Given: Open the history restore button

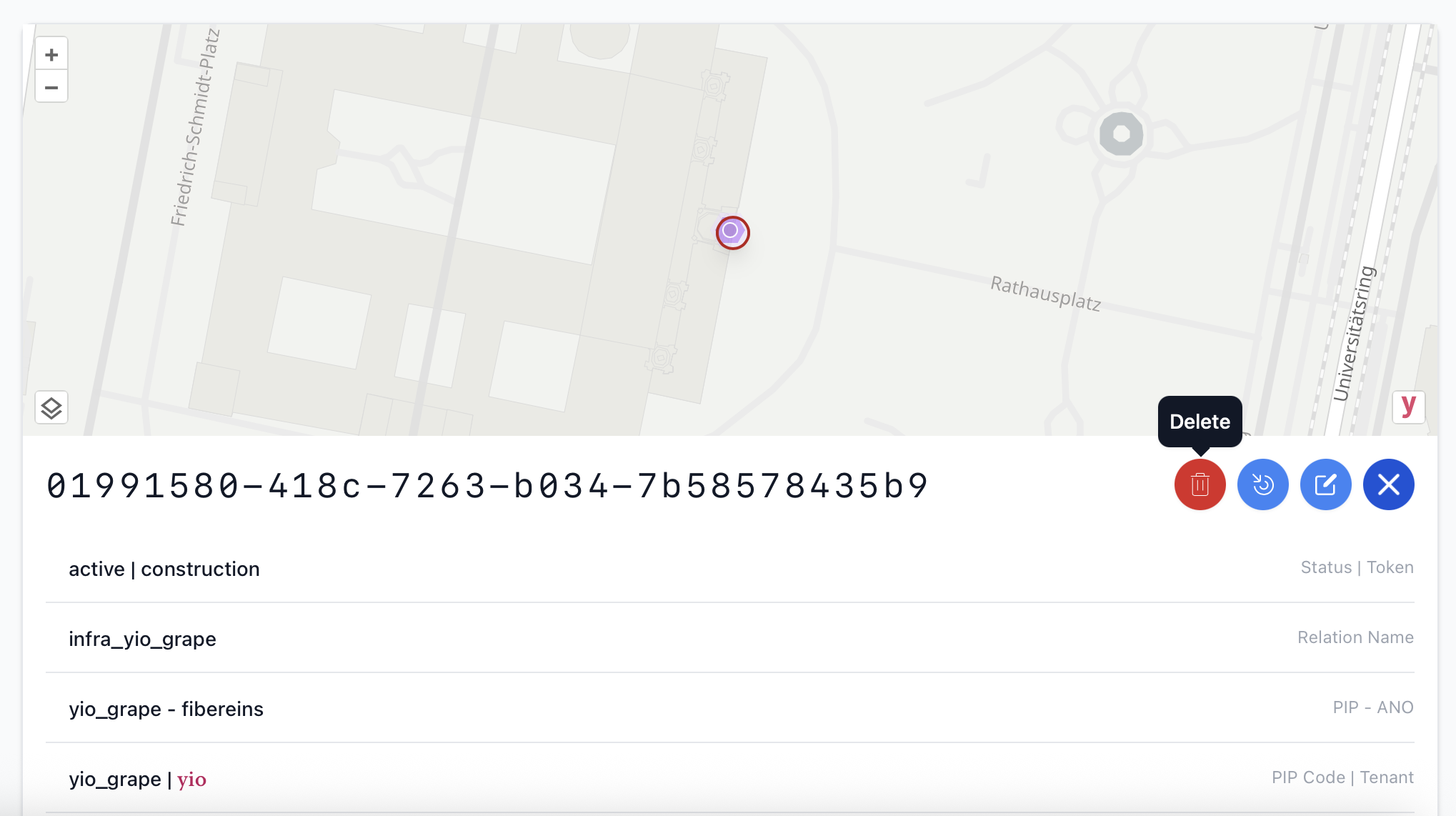Looking at the screenshot, I should (1262, 485).
